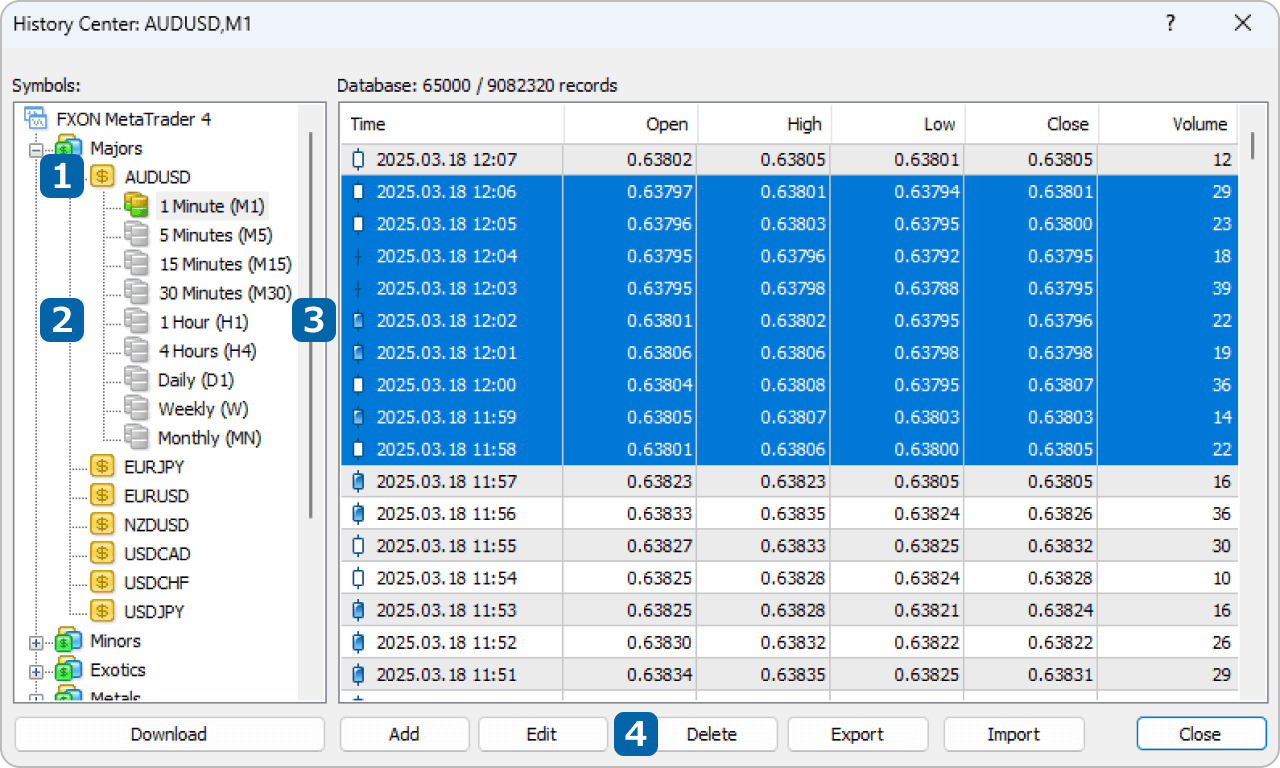1280x768 pixels.
Task: Open the help question mark in title bar
Action: [1171, 24]
